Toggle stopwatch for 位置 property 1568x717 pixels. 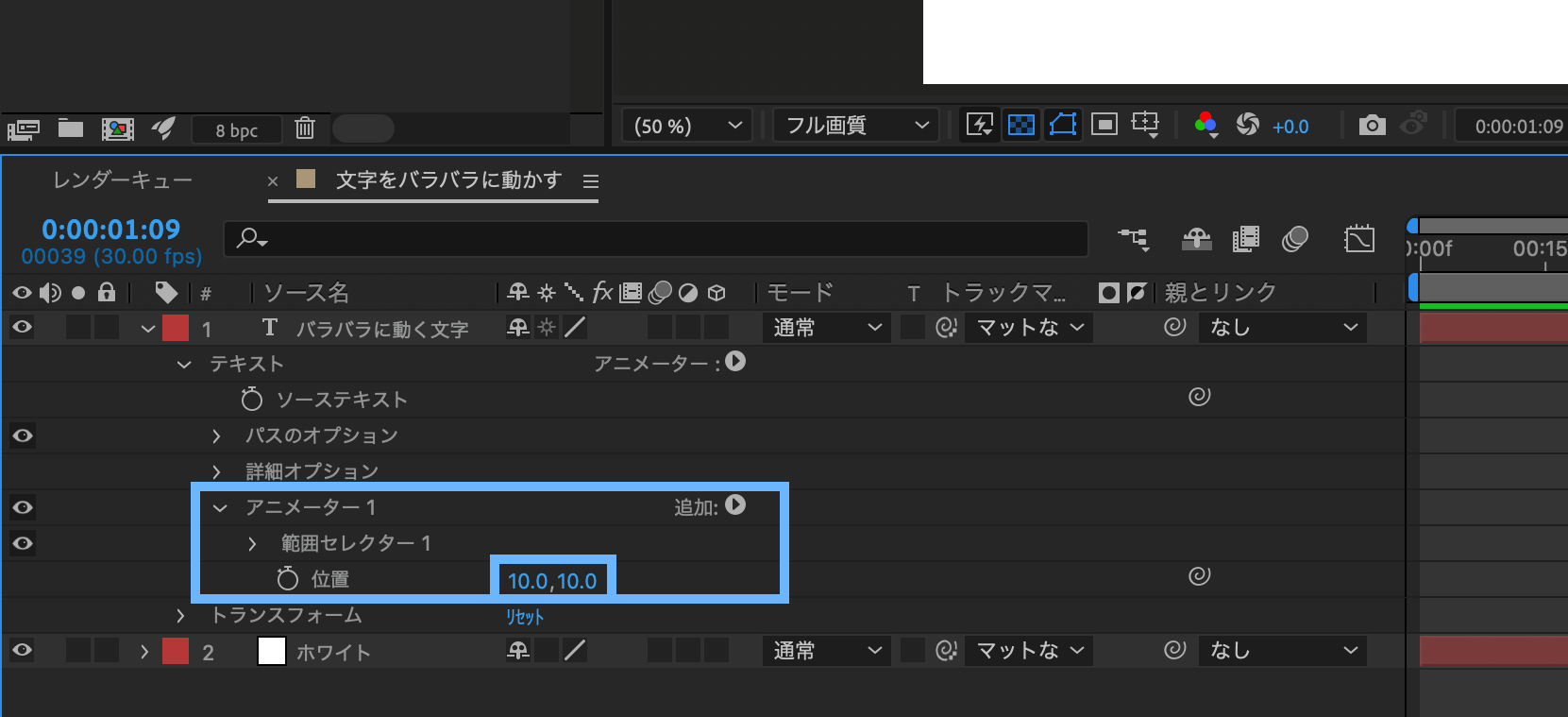pos(288,579)
